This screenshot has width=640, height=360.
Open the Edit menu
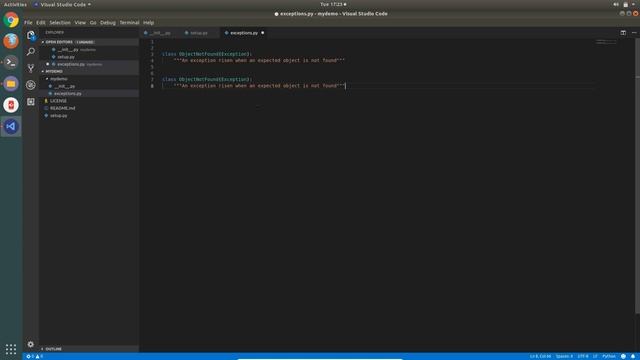pos(40,22)
